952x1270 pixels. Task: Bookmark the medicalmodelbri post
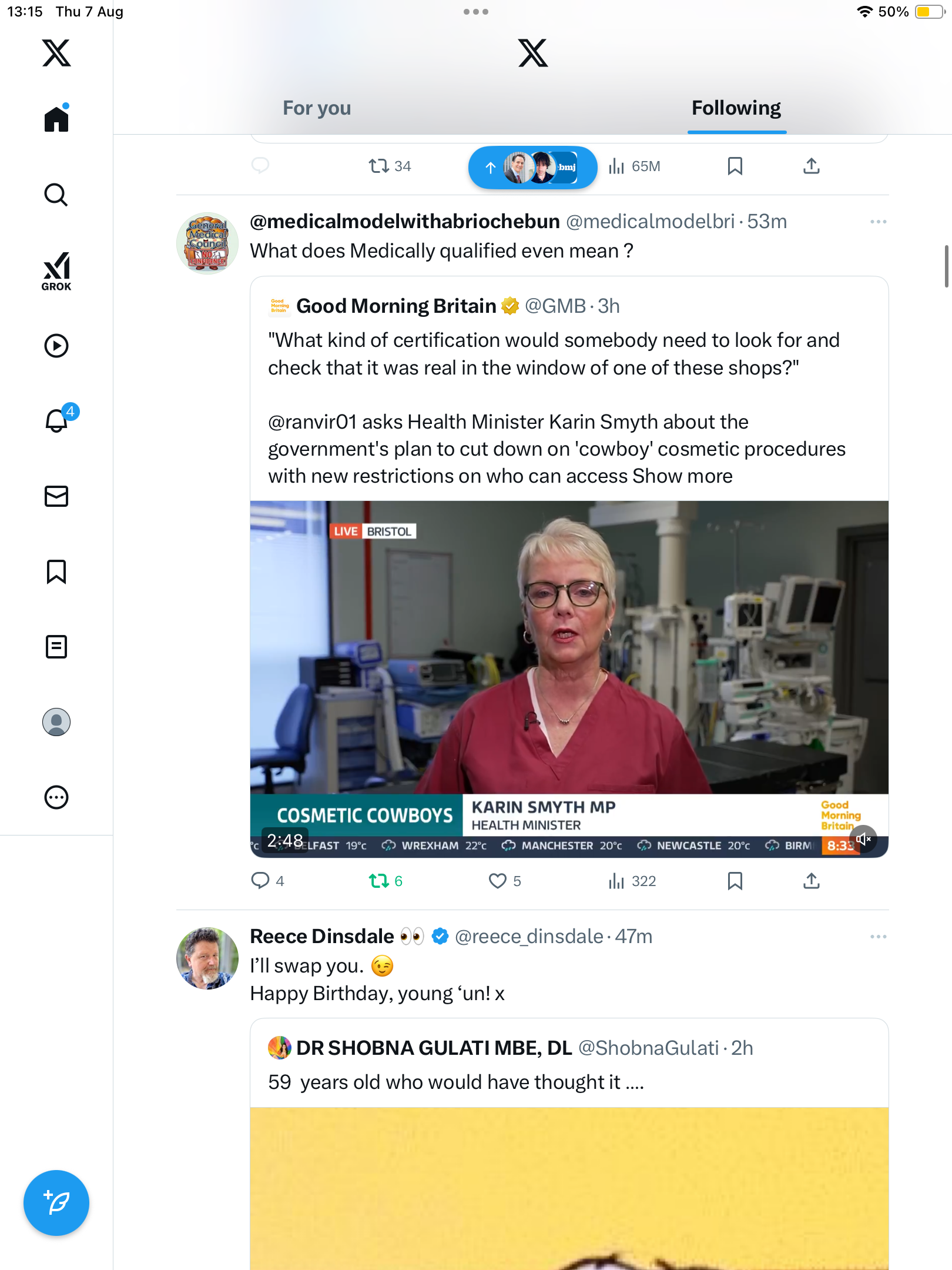click(x=735, y=881)
